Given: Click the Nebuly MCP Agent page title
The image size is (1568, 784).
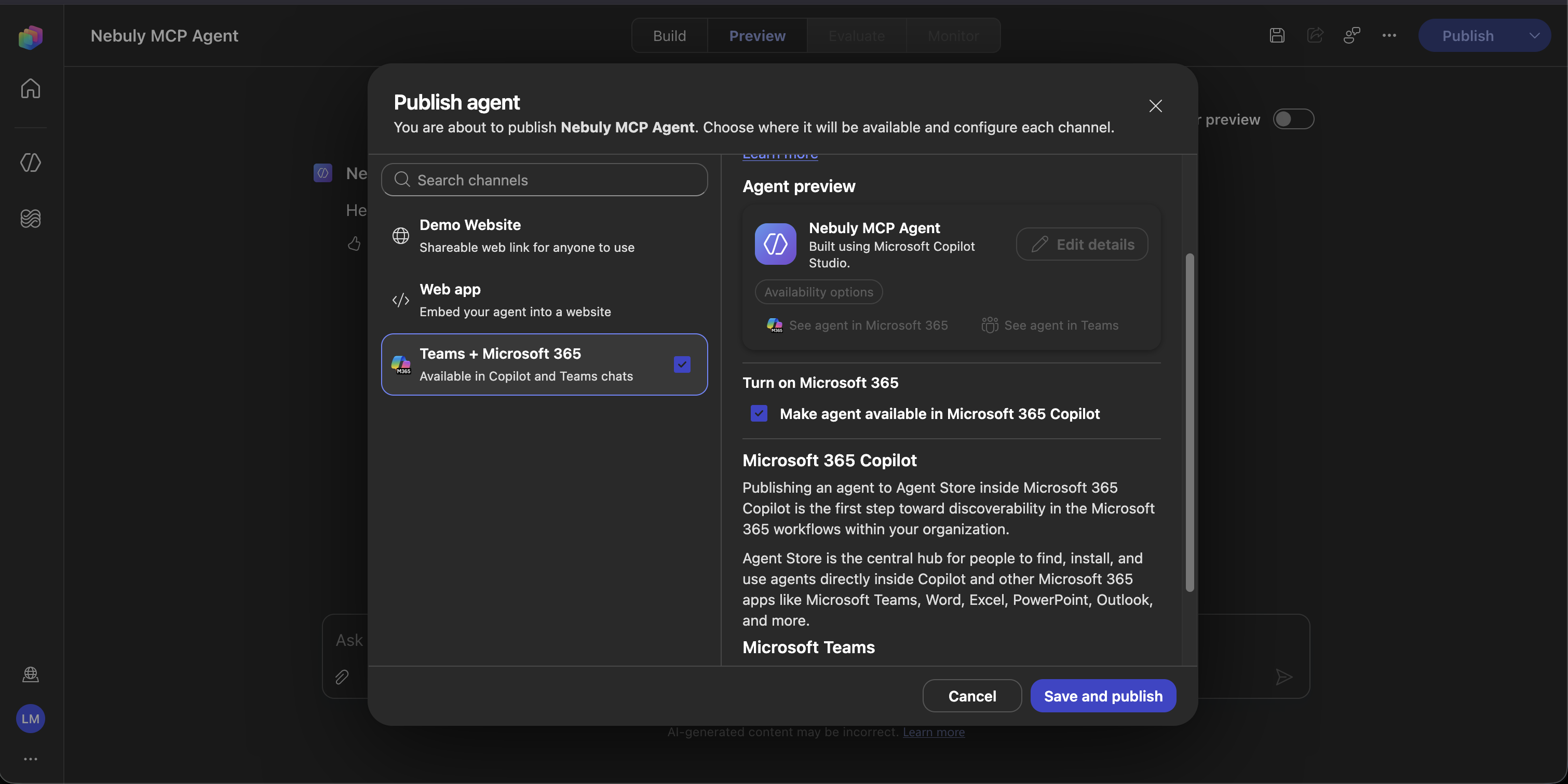Looking at the screenshot, I should (165, 35).
